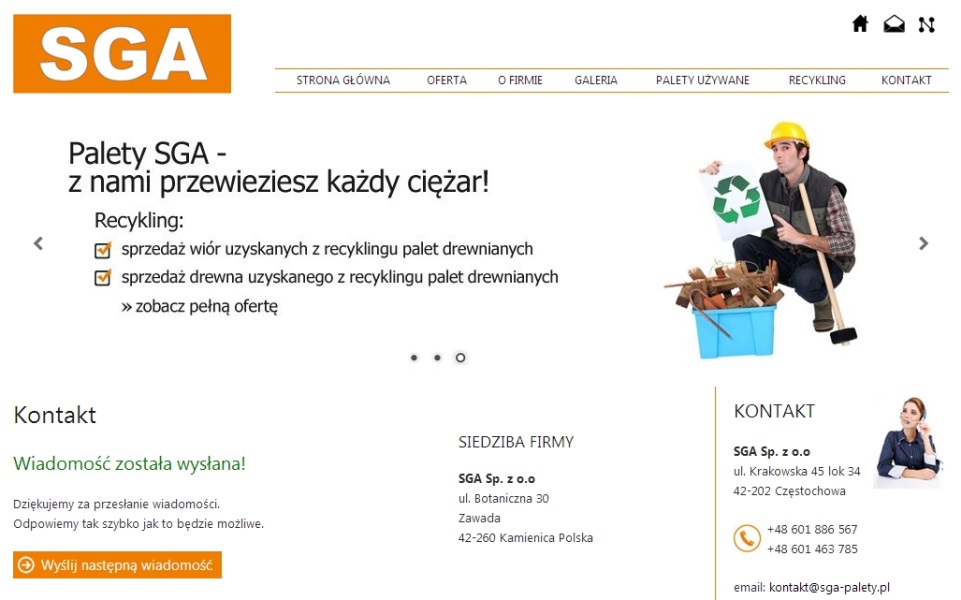
Task: Click phone number +48 601 463 785
Action: coord(812,549)
